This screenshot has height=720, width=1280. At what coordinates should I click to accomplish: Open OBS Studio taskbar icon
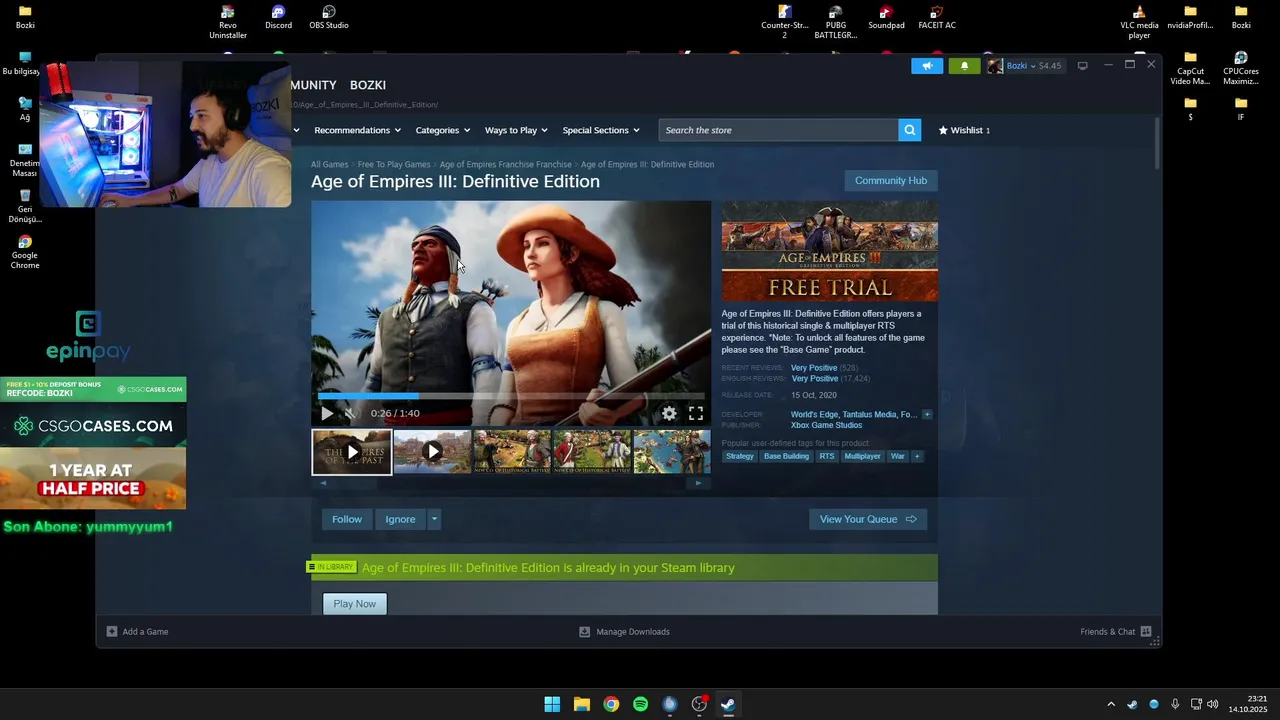click(x=699, y=704)
